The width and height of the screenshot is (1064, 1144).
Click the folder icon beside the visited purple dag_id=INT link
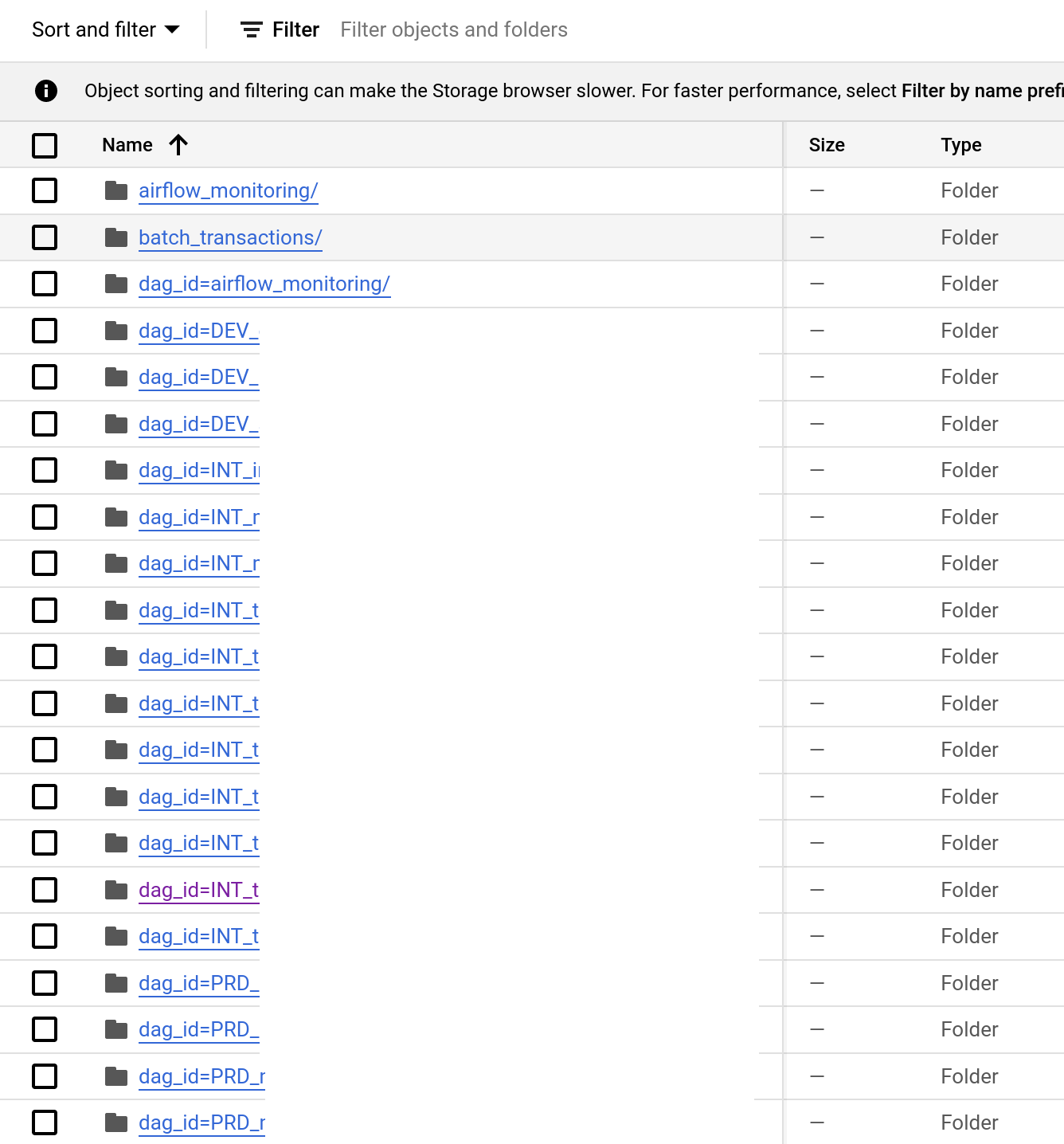[115, 890]
